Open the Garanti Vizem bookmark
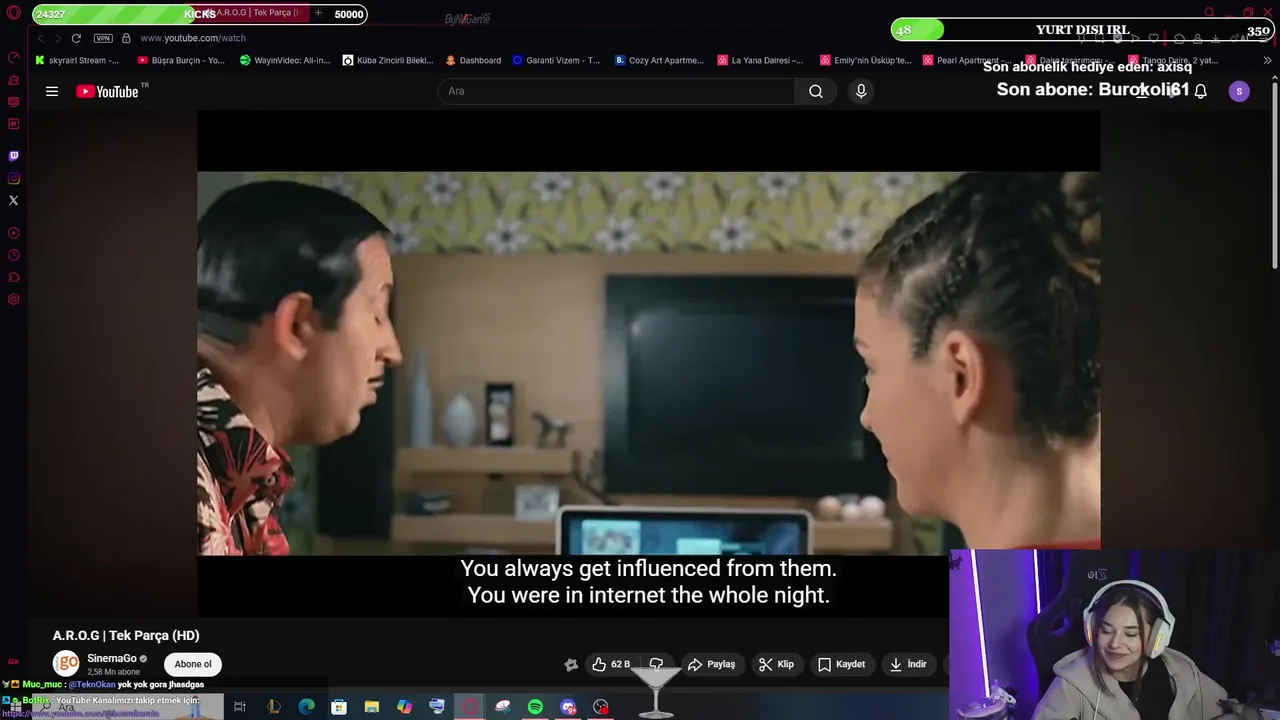 tap(556, 60)
